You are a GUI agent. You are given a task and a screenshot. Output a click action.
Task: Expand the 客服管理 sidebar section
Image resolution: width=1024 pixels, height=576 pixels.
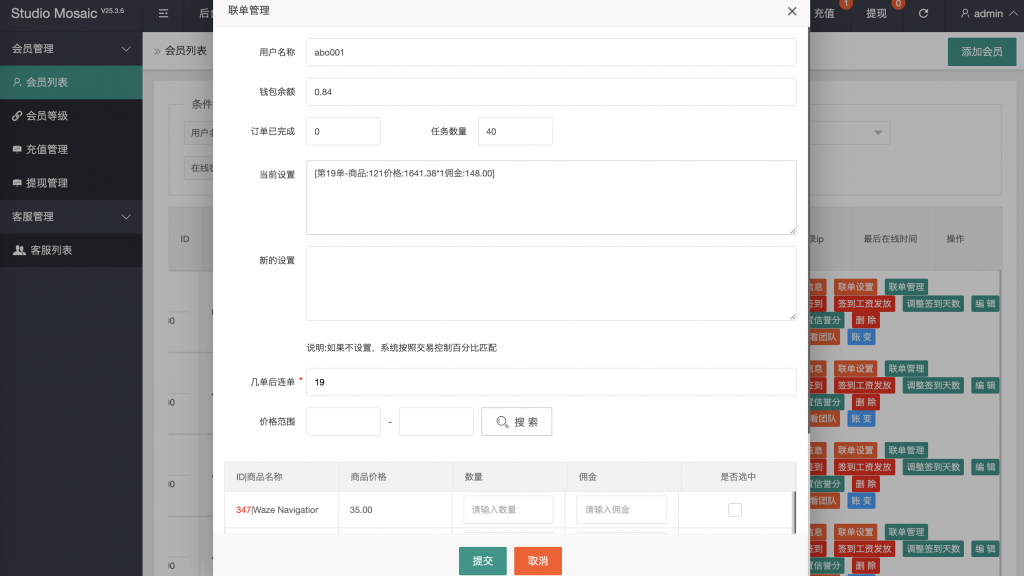(71, 216)
